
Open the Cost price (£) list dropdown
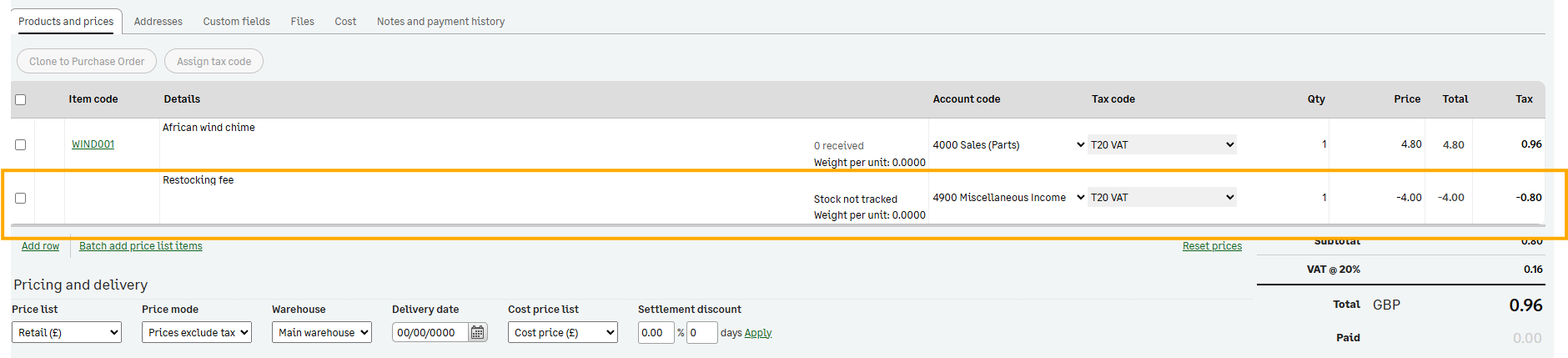pyautogui.click(x=563, y=332)
